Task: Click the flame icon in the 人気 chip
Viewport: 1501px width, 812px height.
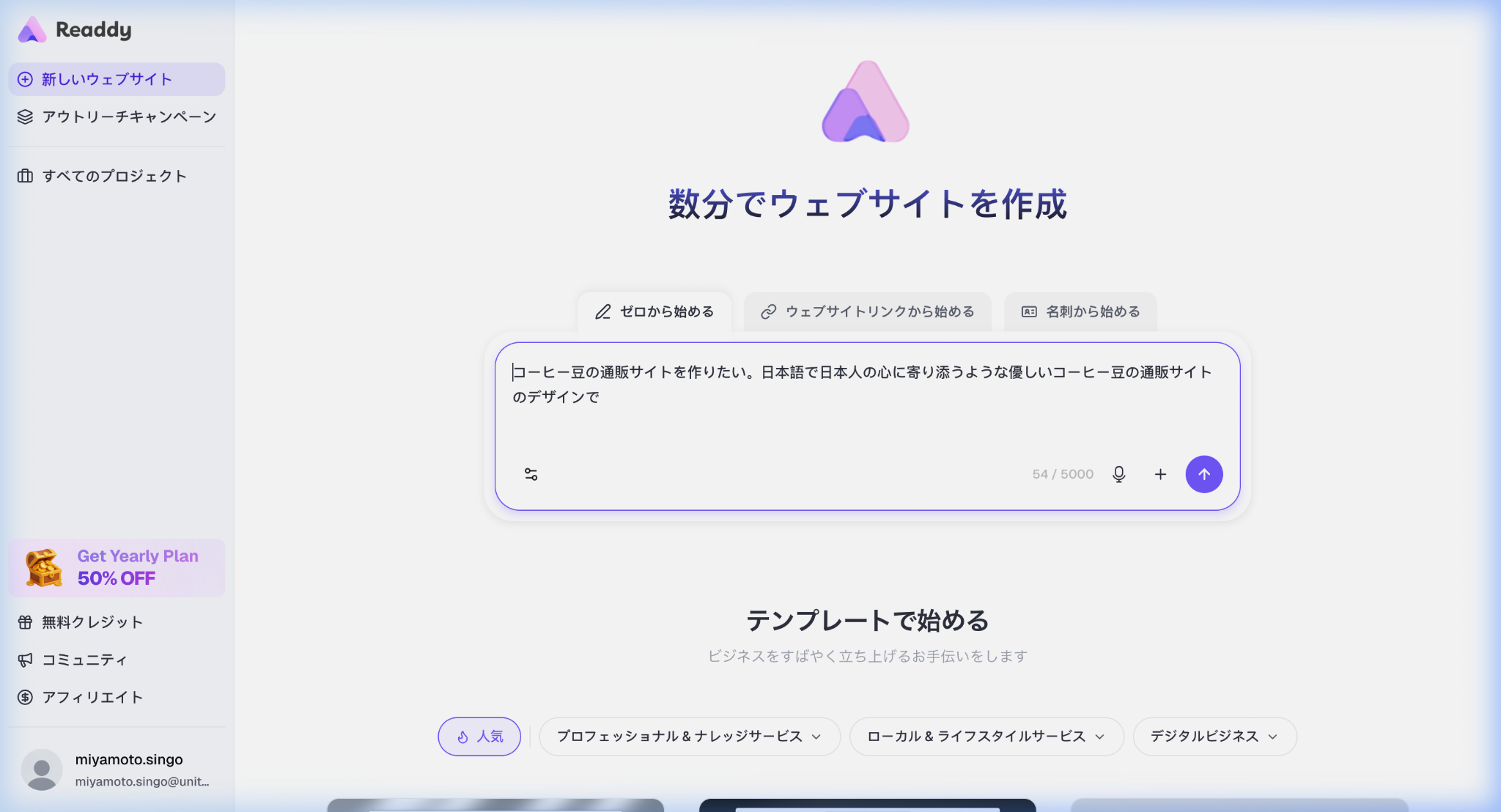Action: (x=462, y=737)
